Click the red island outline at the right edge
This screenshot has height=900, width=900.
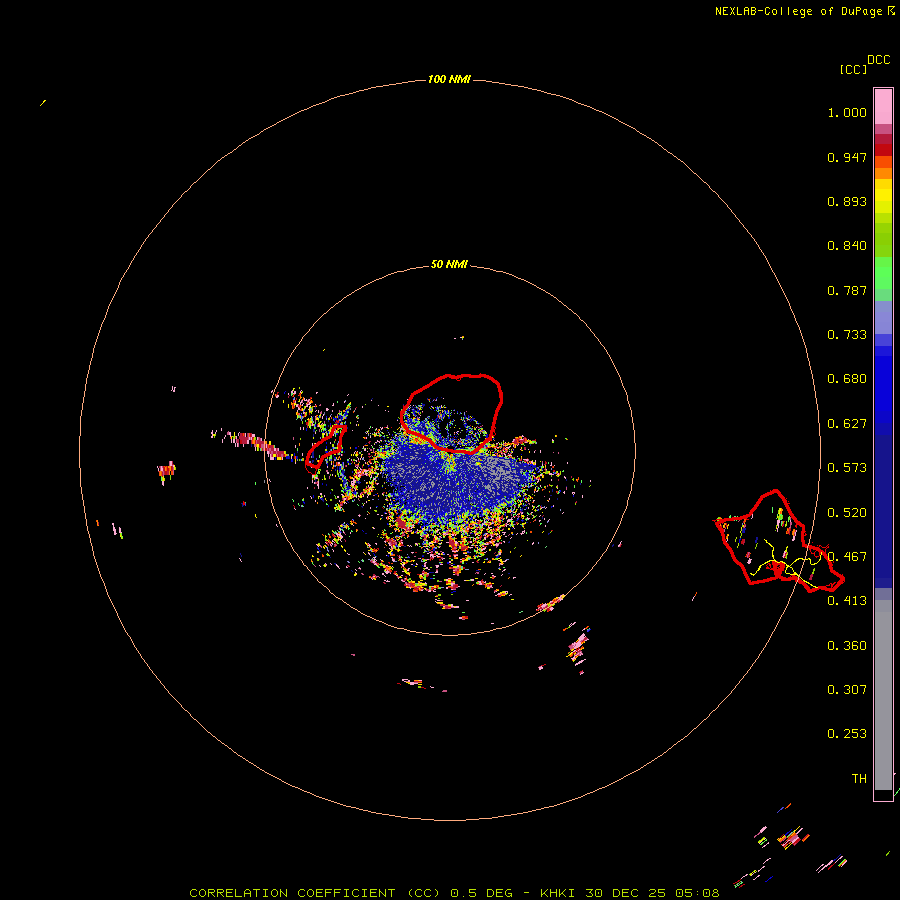click(779, 541)
